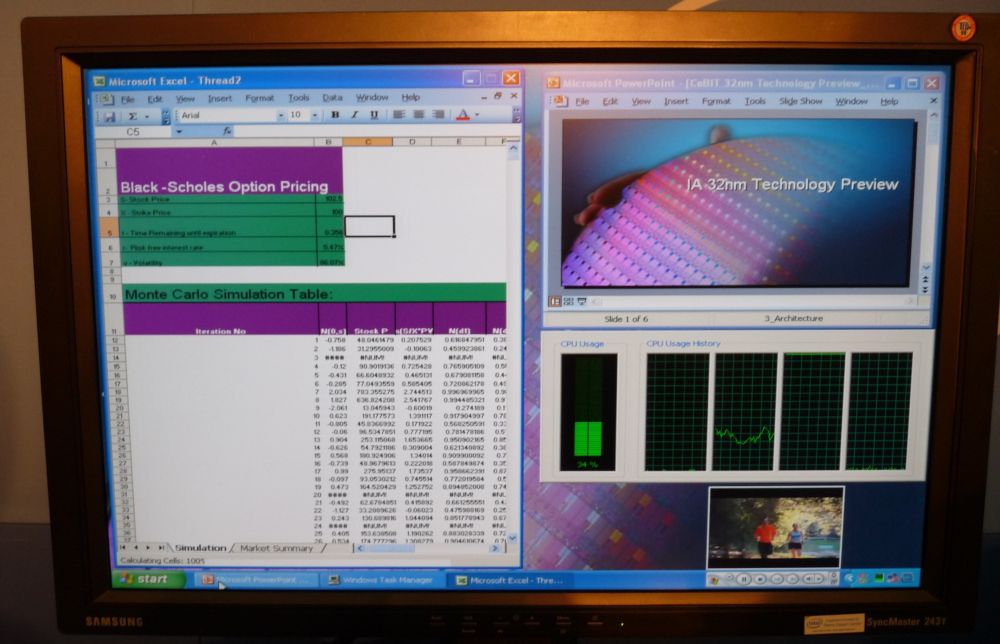The width and height of the screenshot is (1000, 644).
Task: Open the Arial font name dropdown
Action: point(281,115)
